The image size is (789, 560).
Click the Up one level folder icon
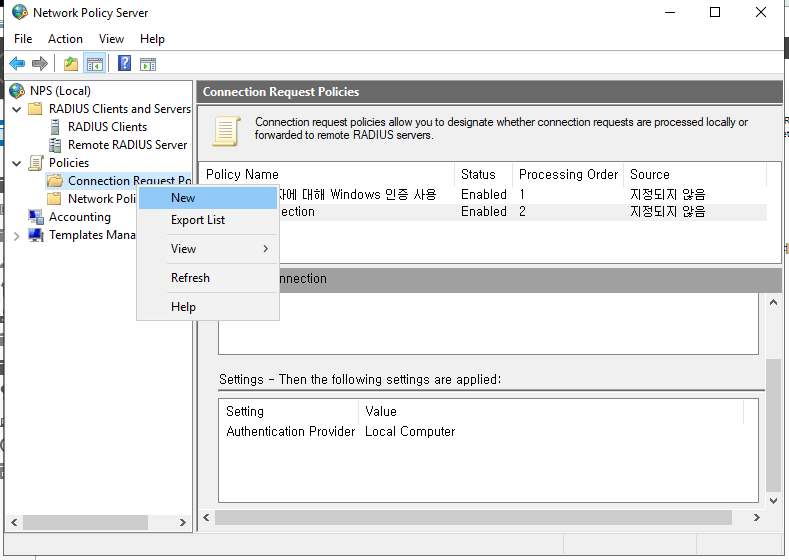pos(71,63)
